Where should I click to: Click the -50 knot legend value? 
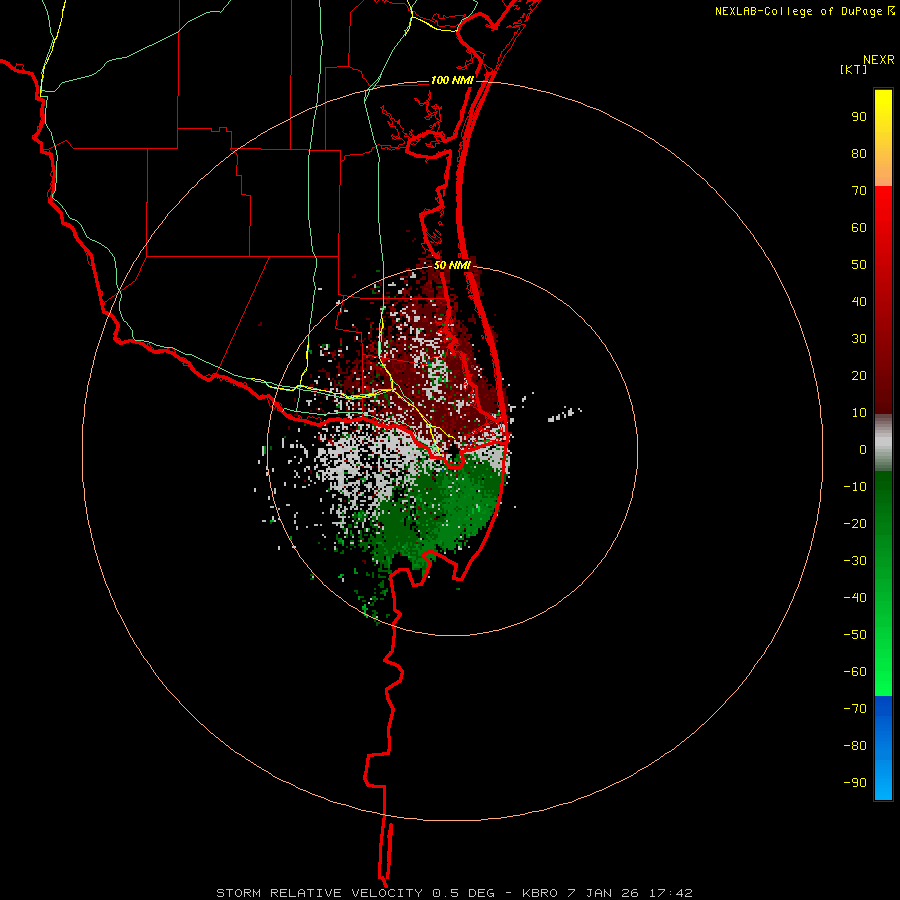(855, 634)
